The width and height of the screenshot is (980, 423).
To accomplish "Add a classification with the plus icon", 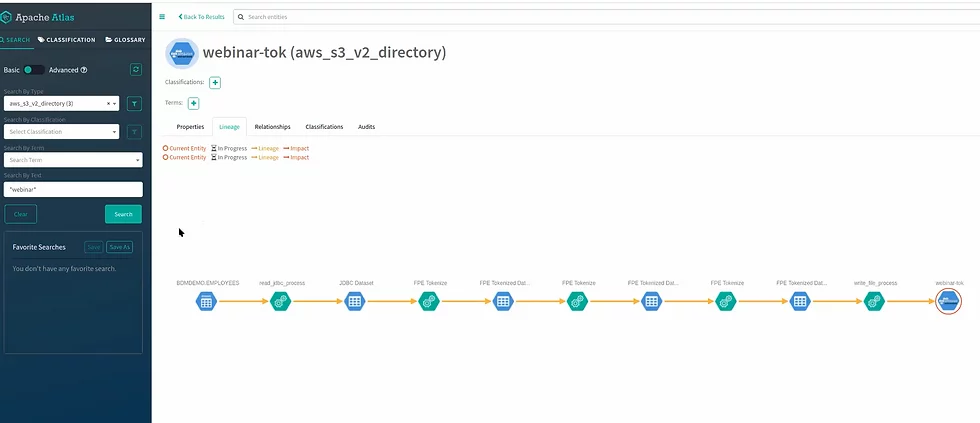I will click(x=214, y=82).
